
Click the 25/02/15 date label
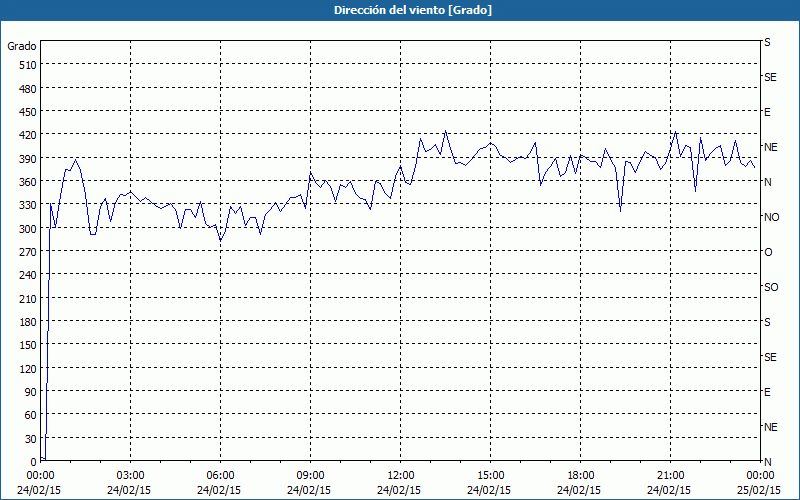[x=759, y=490]
